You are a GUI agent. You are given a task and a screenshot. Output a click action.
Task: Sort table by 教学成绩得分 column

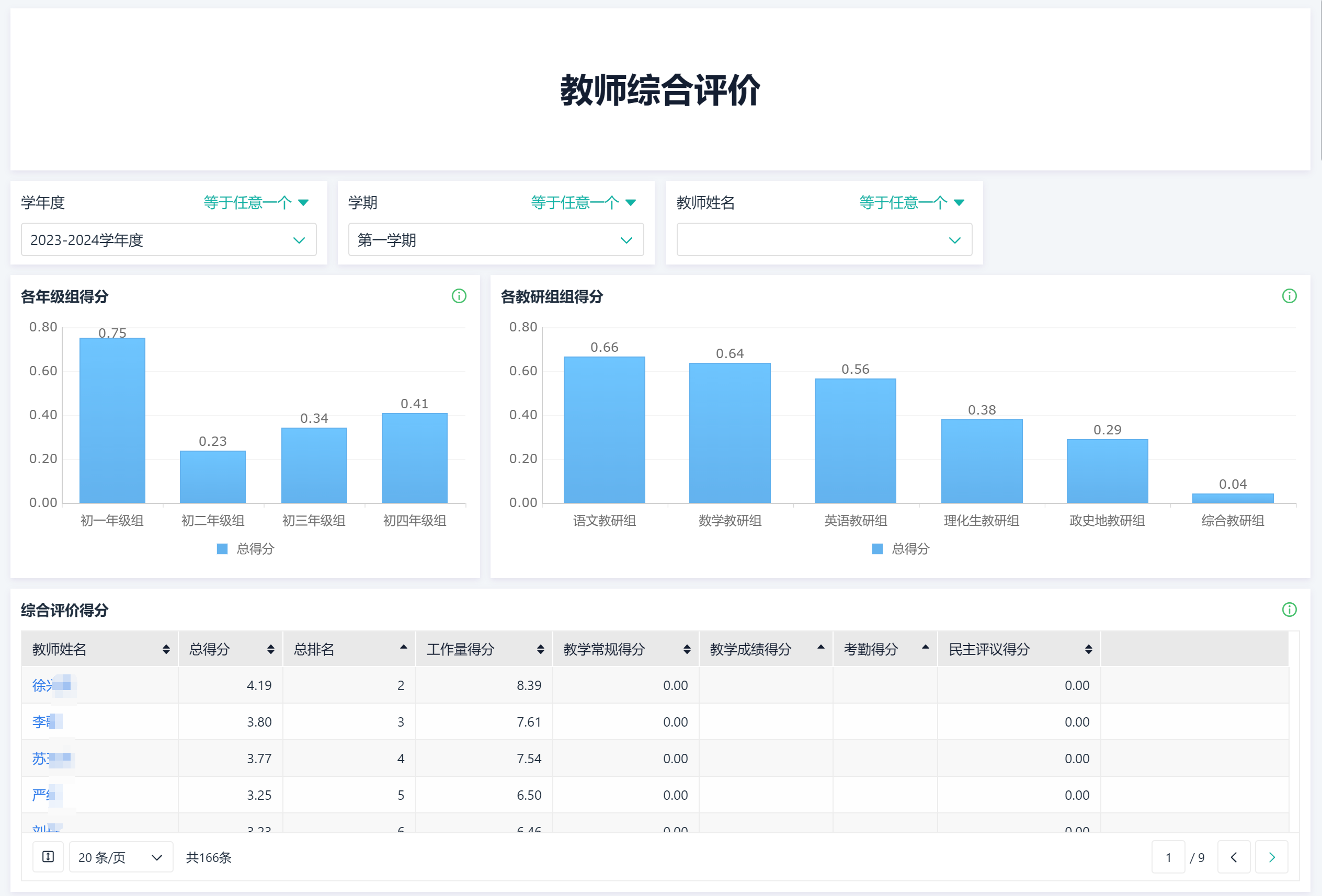[x=821, y=648]
